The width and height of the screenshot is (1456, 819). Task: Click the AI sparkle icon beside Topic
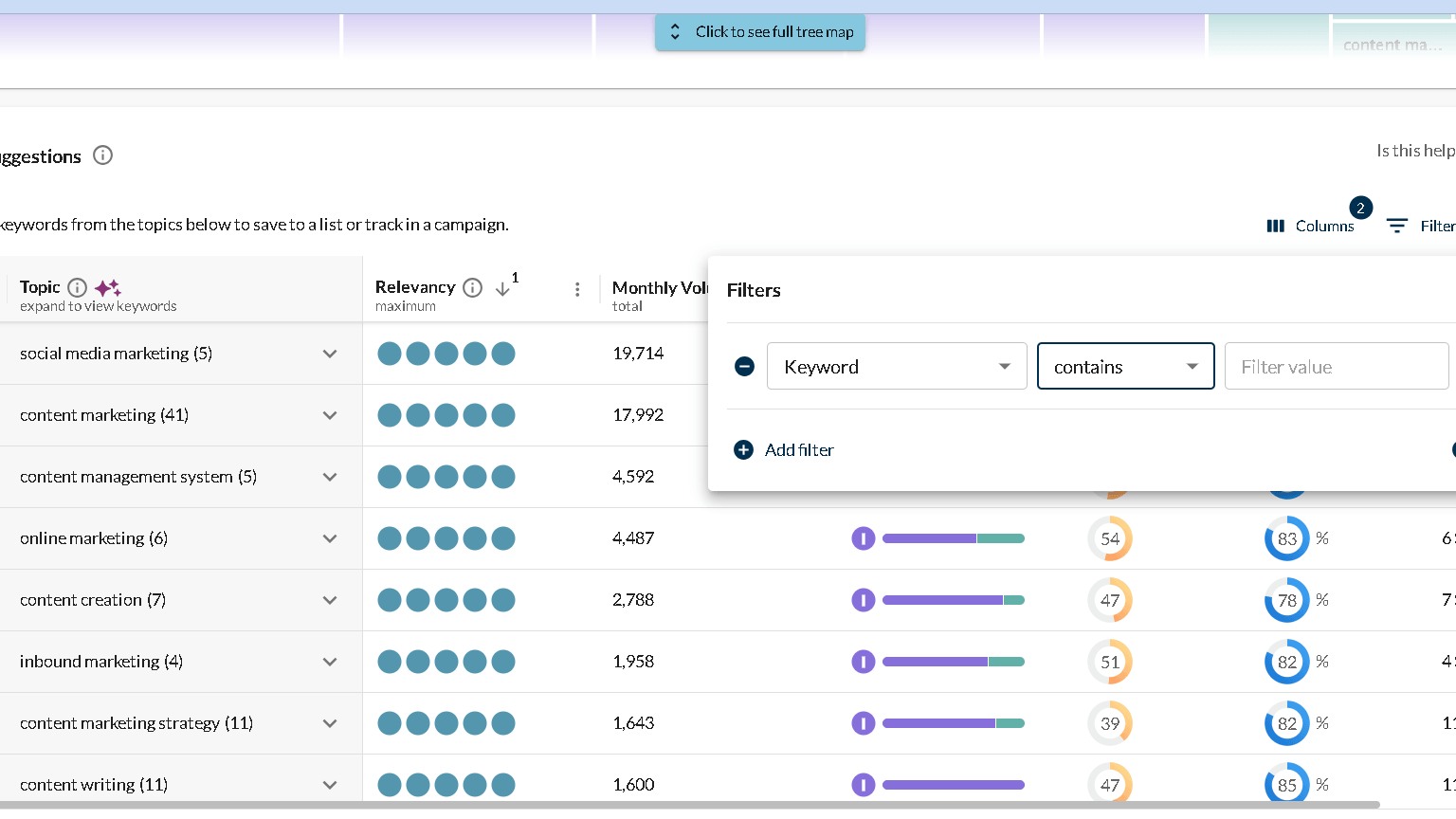pyautogui.click(x=106, y=288)
